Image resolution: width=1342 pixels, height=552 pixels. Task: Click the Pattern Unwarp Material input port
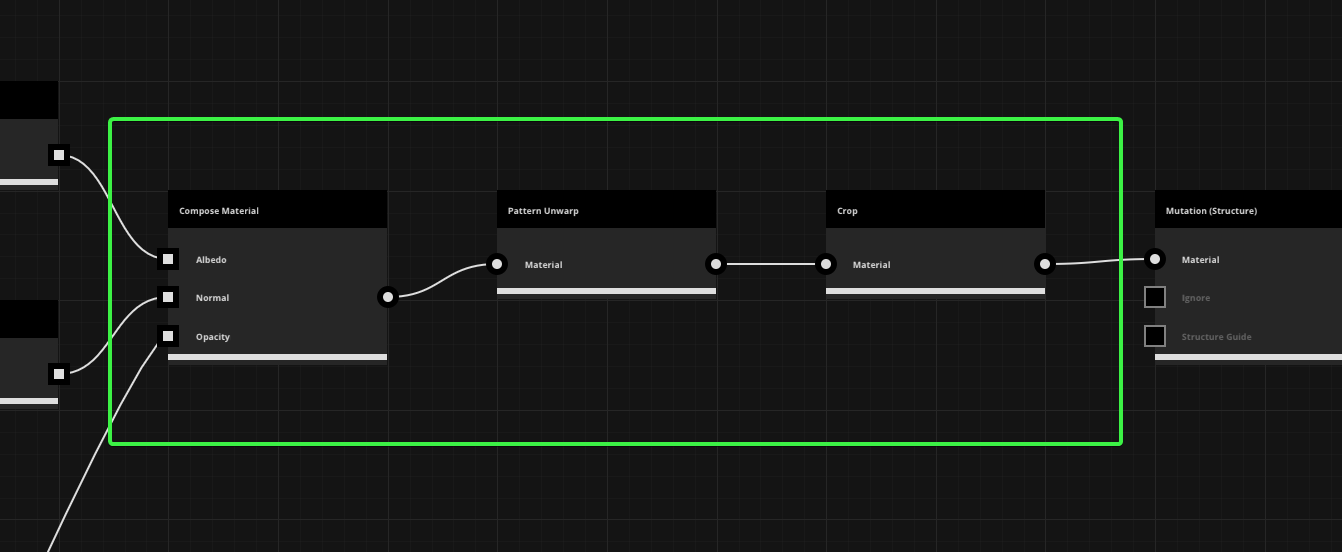(497, 264)
